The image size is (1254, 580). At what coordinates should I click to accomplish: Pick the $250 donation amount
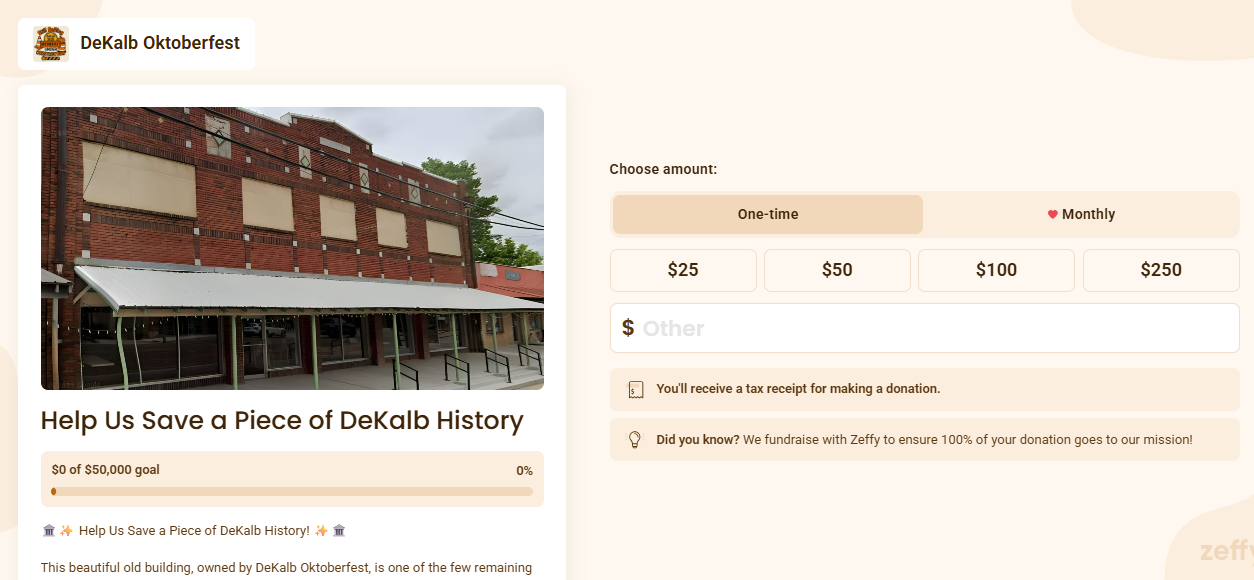(1161, 270)
